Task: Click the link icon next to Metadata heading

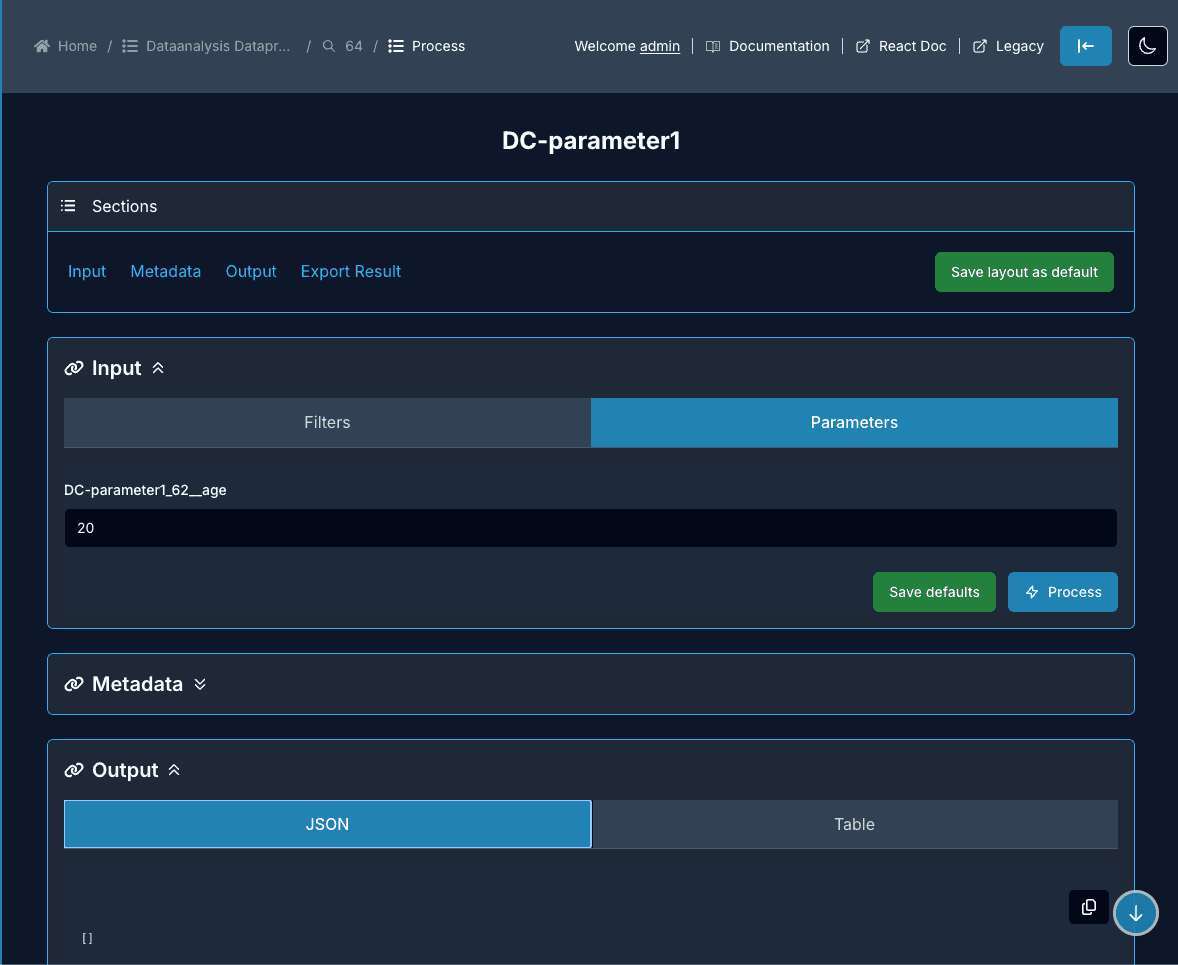Action: click(x=74, y=684)
